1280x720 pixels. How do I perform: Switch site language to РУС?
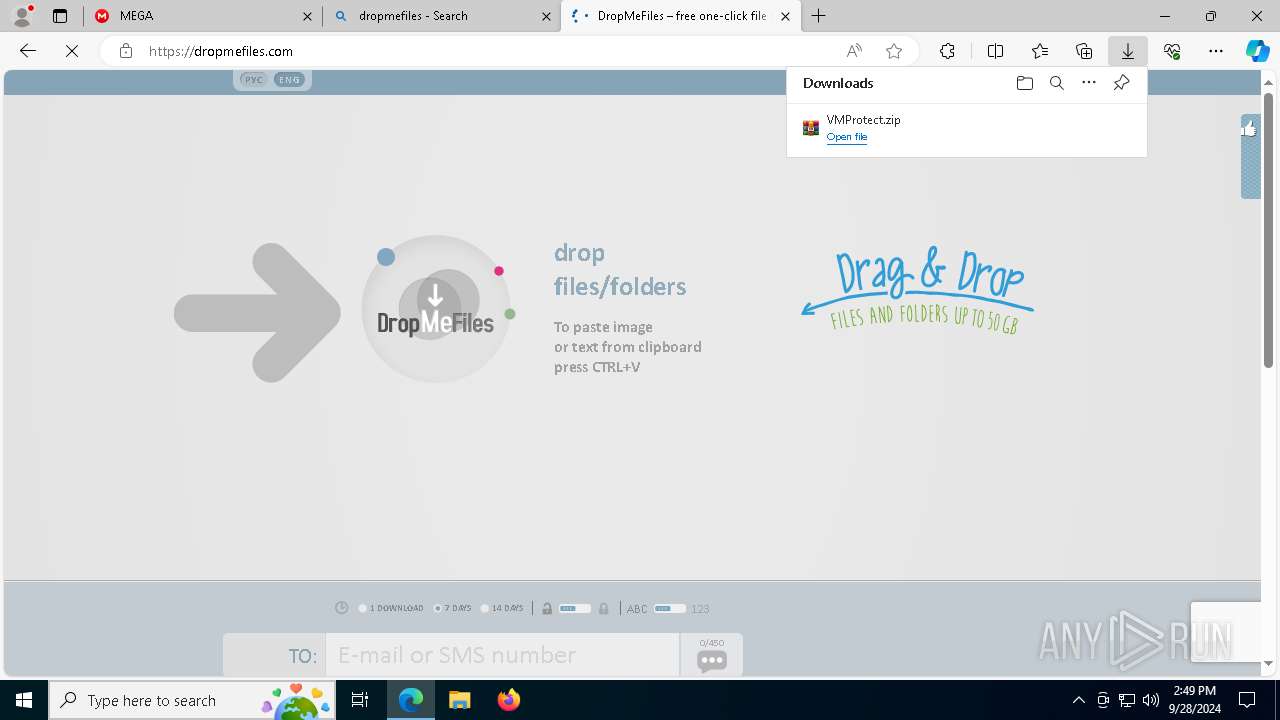[x=254, y=80]
